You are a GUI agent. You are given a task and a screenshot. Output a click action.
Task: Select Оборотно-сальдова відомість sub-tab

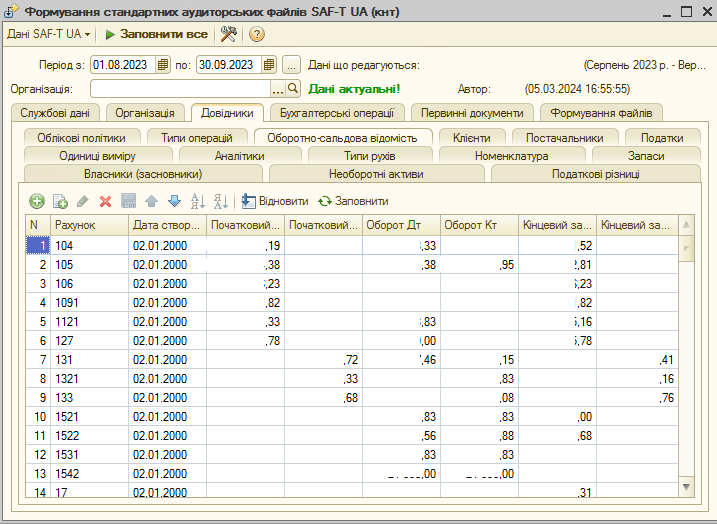click(342, 138)
